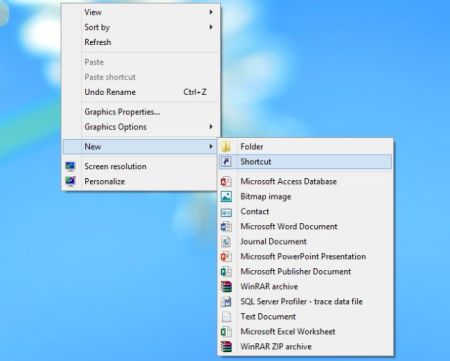Screen dimensions: 450x361
Task: Create a new Microsoft Access Database
Action: pos(305,182)
